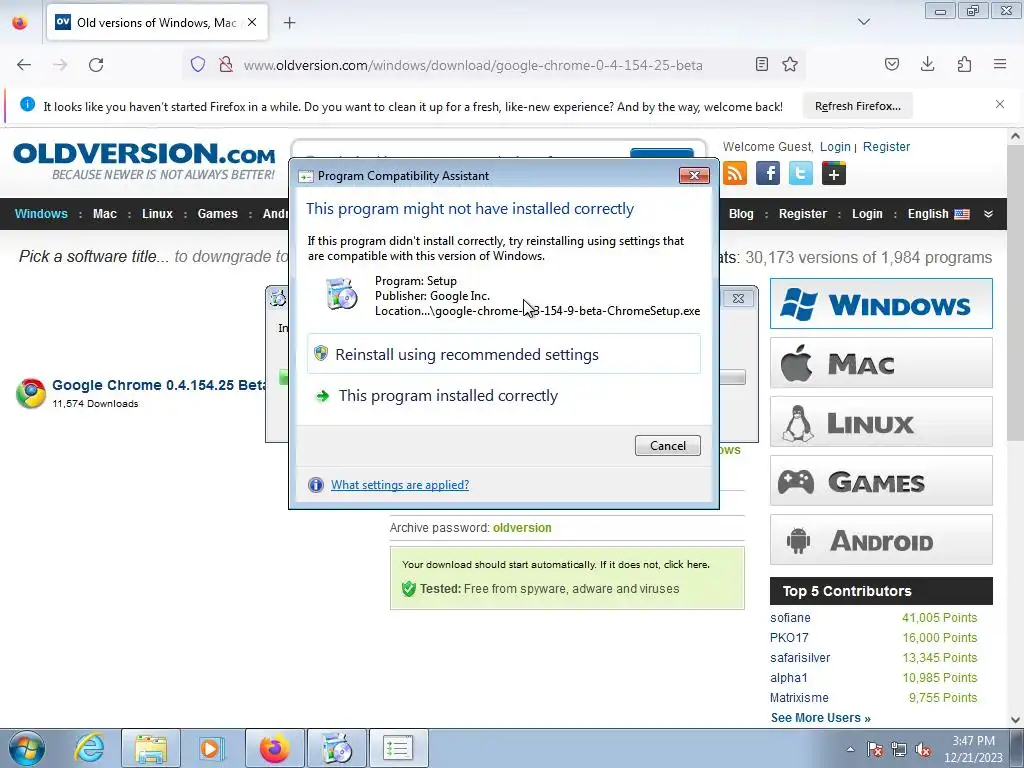Open the Firefox hamburger menu
This screenshot has width=1024, height=768.
(x=1000, y=64)
